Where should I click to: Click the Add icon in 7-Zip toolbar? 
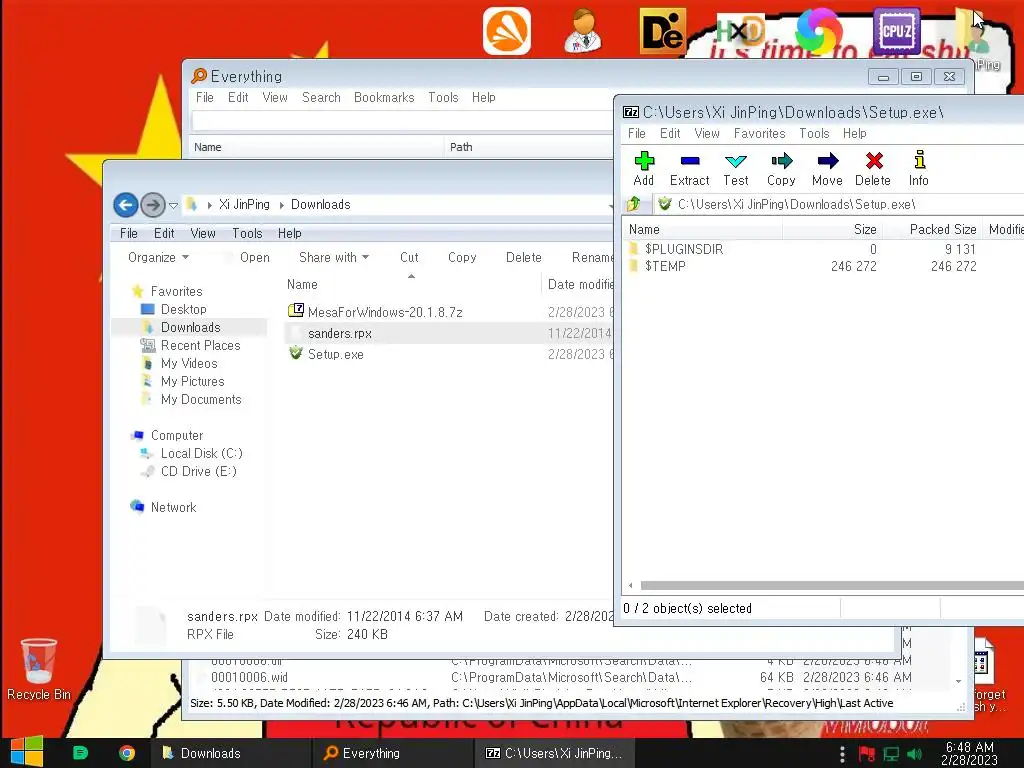tap(644, 161)
